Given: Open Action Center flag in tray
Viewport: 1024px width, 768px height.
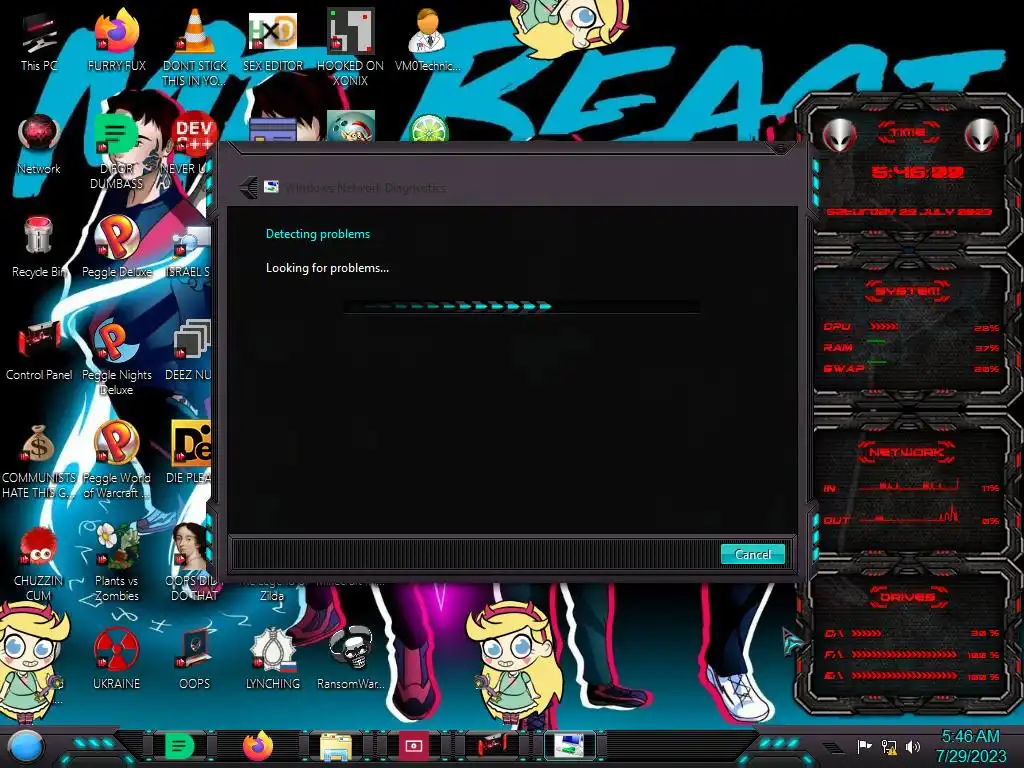Looking at the screenshot, I should [x=864, y=746].
